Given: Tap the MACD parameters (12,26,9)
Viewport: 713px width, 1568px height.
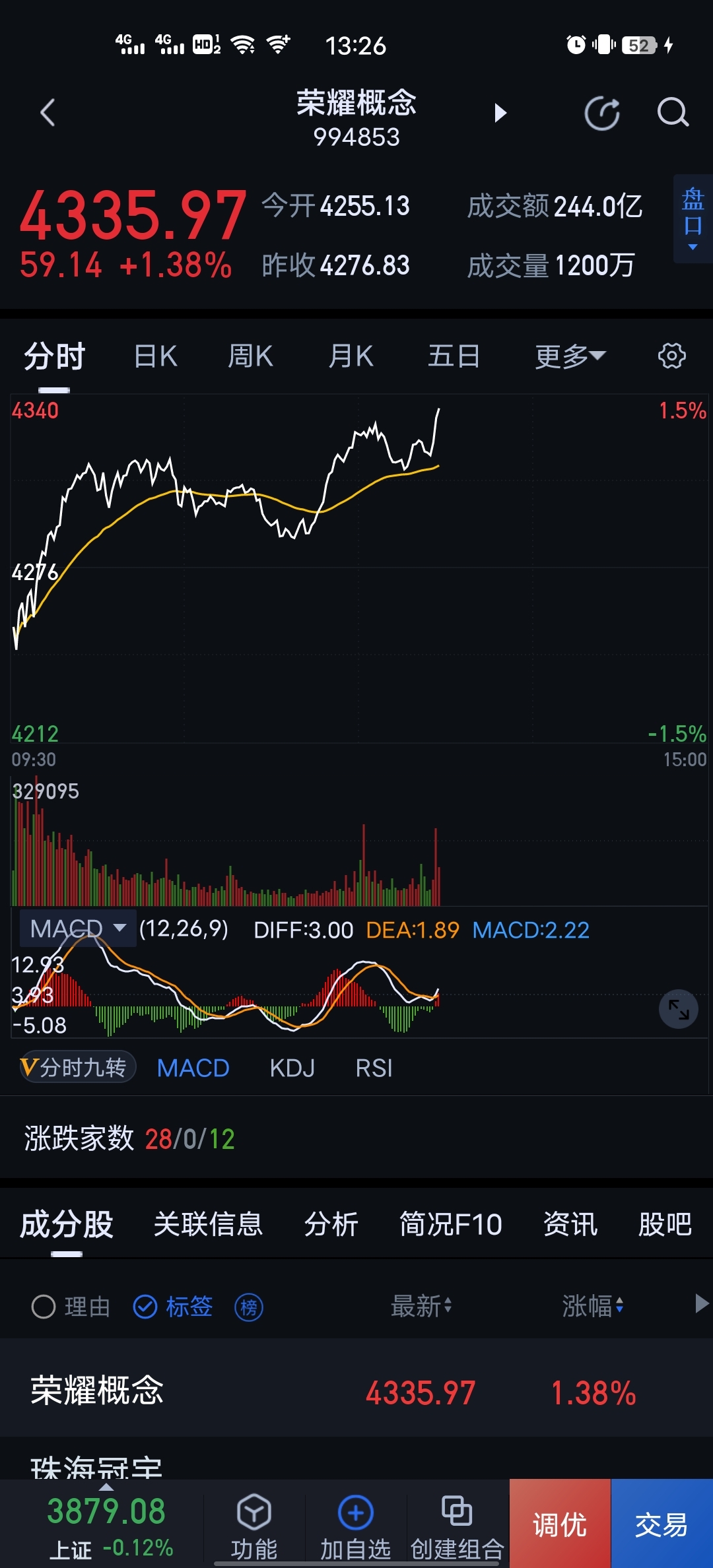Looking at the screenshot, I should tap(184, 929).
